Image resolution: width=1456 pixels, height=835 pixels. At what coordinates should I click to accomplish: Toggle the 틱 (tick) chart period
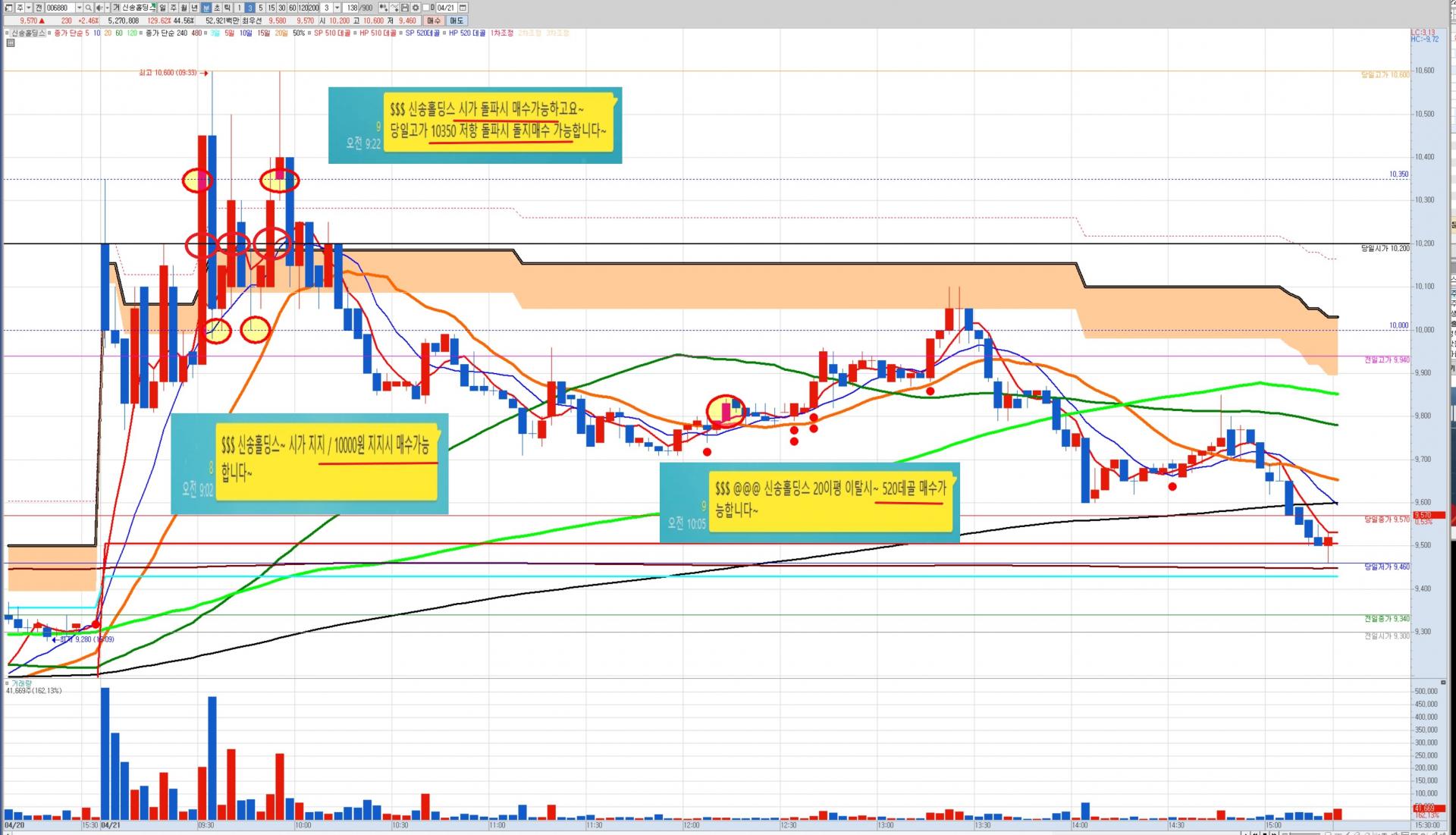coord(227,8)
